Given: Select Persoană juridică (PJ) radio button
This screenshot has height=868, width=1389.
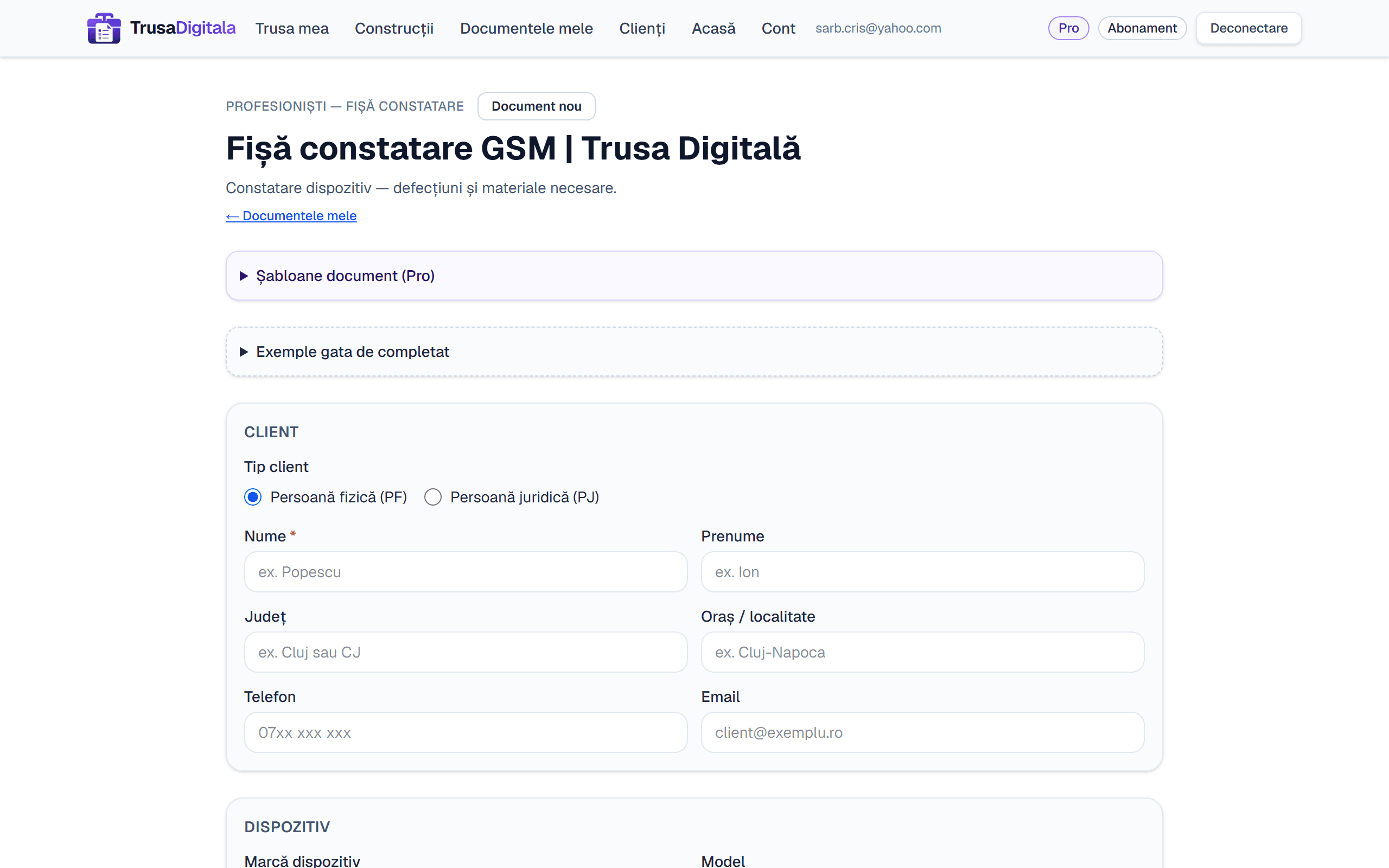Looking at the screenshot, I should tap(433, 497).
